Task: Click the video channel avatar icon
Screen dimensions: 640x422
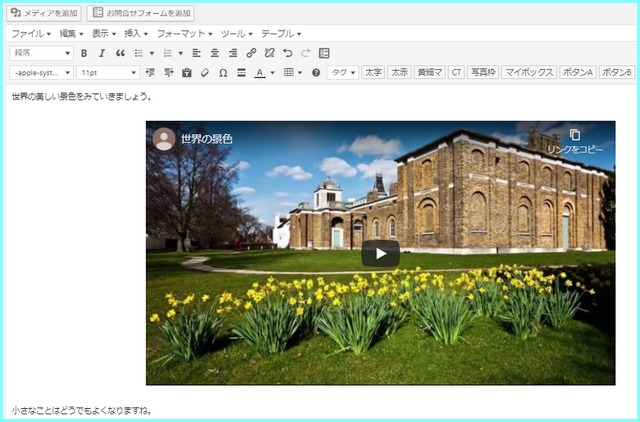Action: [x=164, y=139]
